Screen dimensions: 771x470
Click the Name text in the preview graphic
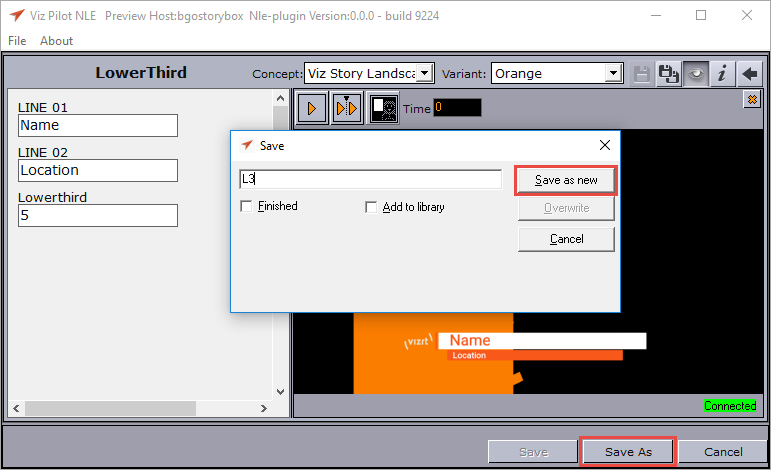coord(470,340)
